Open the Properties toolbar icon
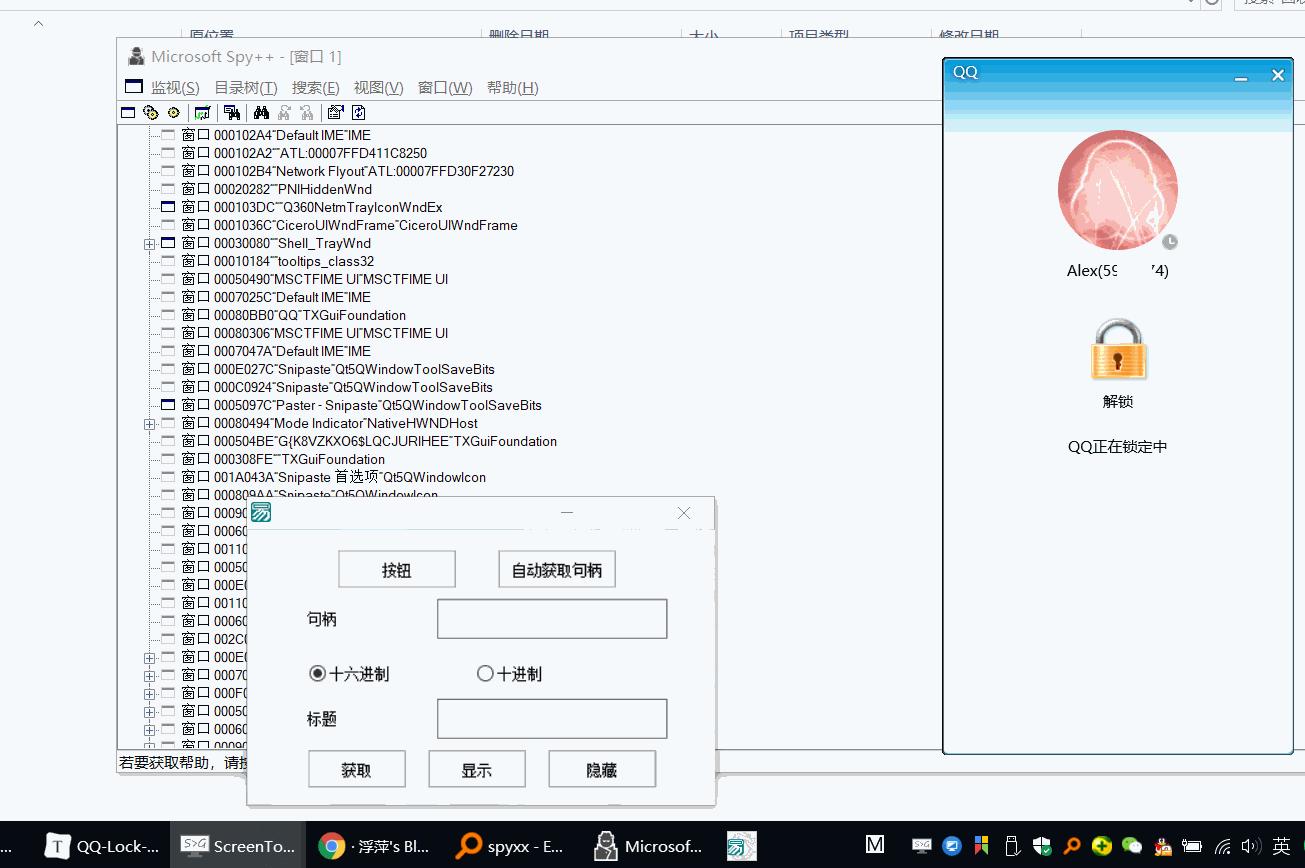This screenshot has width=1305, height=868. tap(335, 112)
